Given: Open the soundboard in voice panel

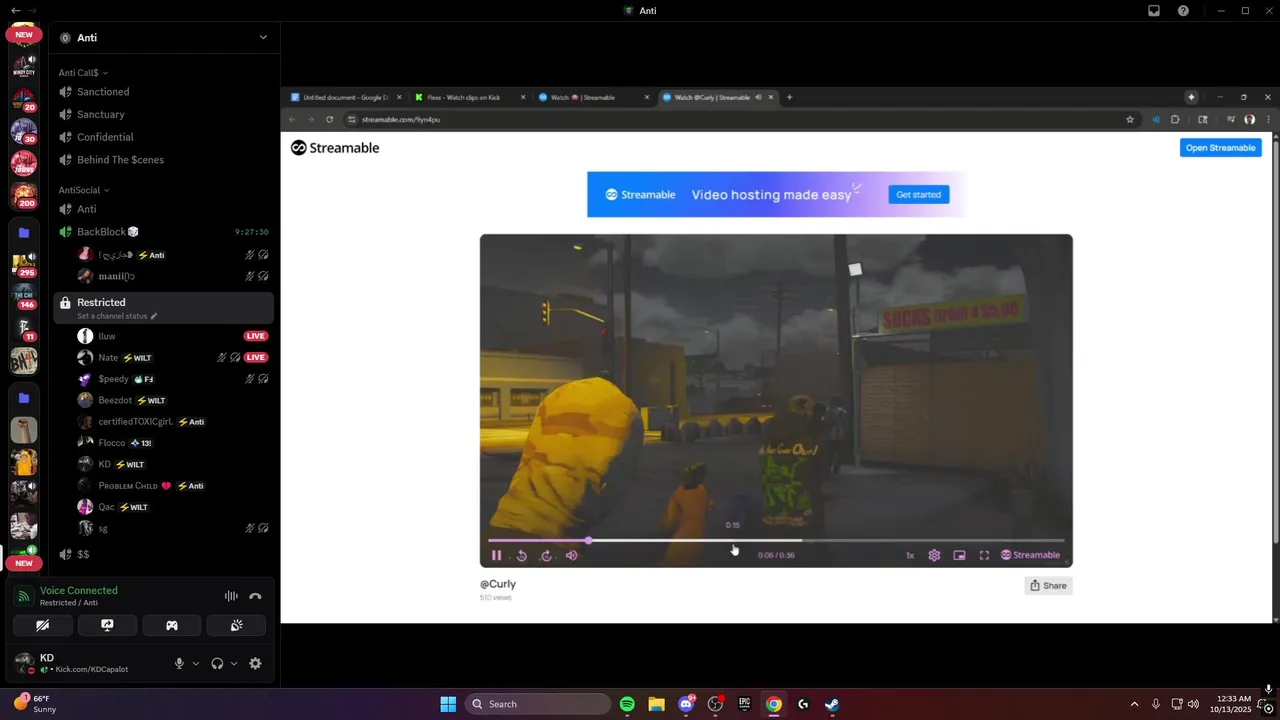Looking at the screenshot, I should (236, 625).
